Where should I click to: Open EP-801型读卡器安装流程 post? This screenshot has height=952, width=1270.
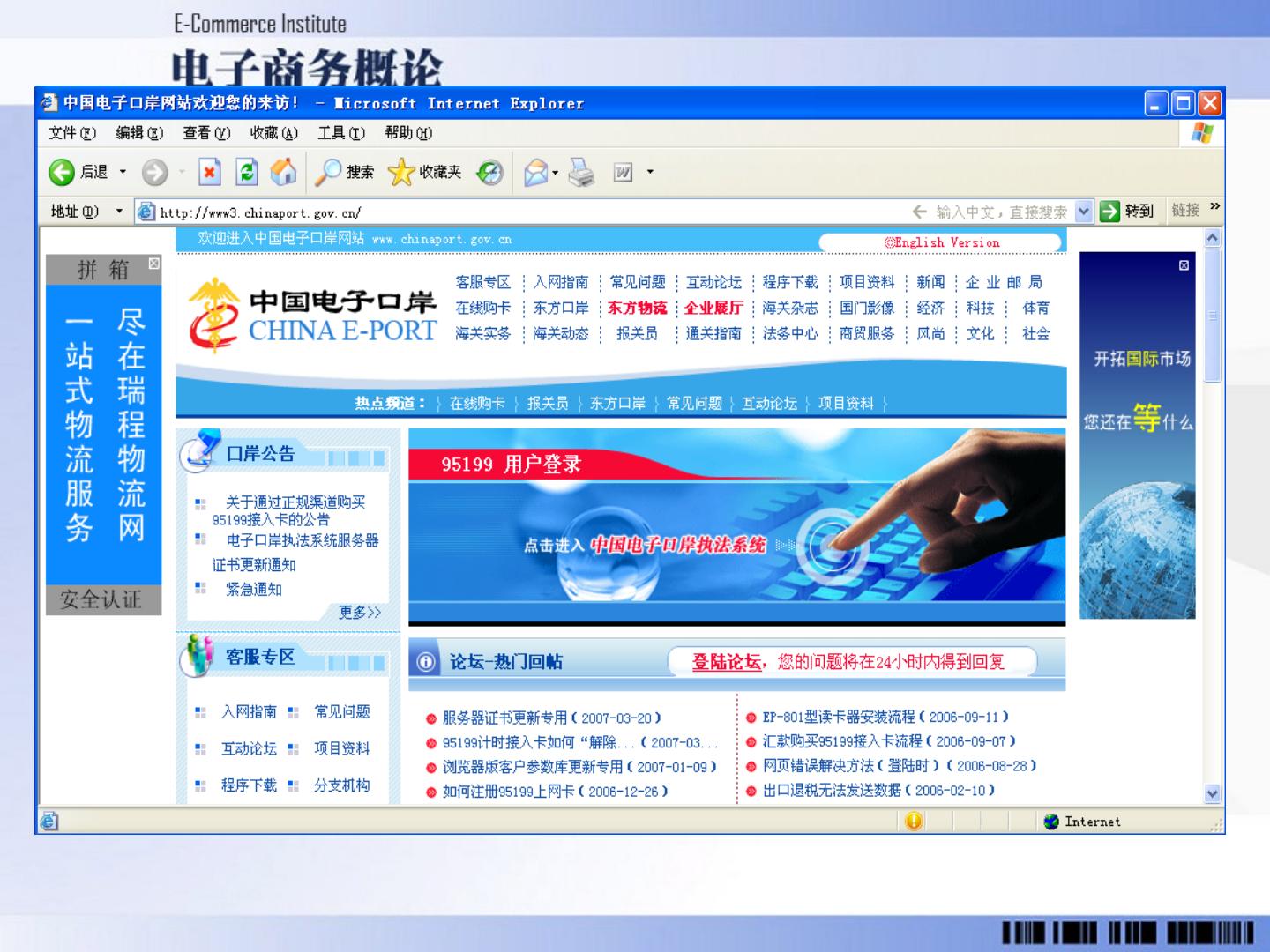click(886, 718)
